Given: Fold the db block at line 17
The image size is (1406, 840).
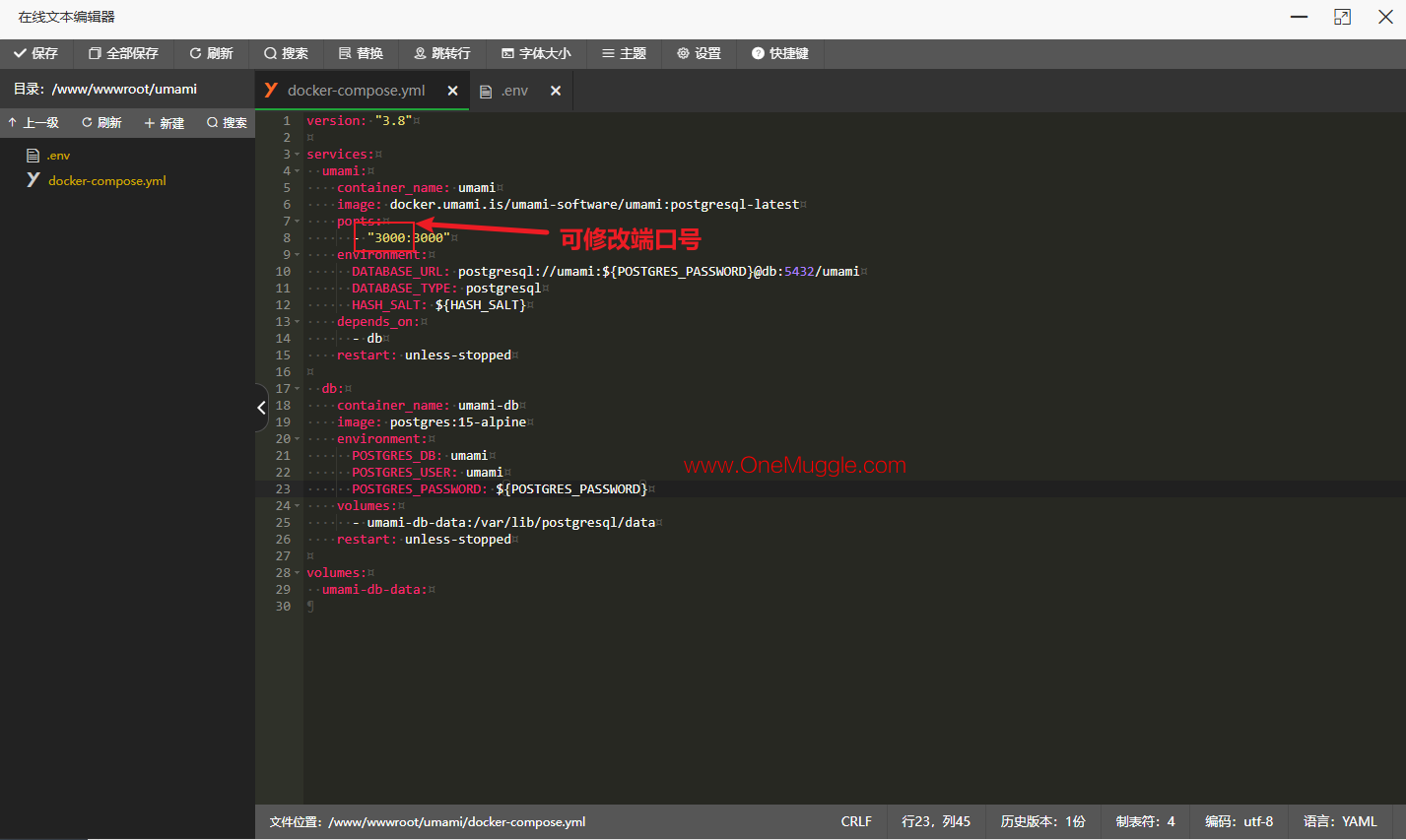Looking at the screenshot, I should click(298, 389).
